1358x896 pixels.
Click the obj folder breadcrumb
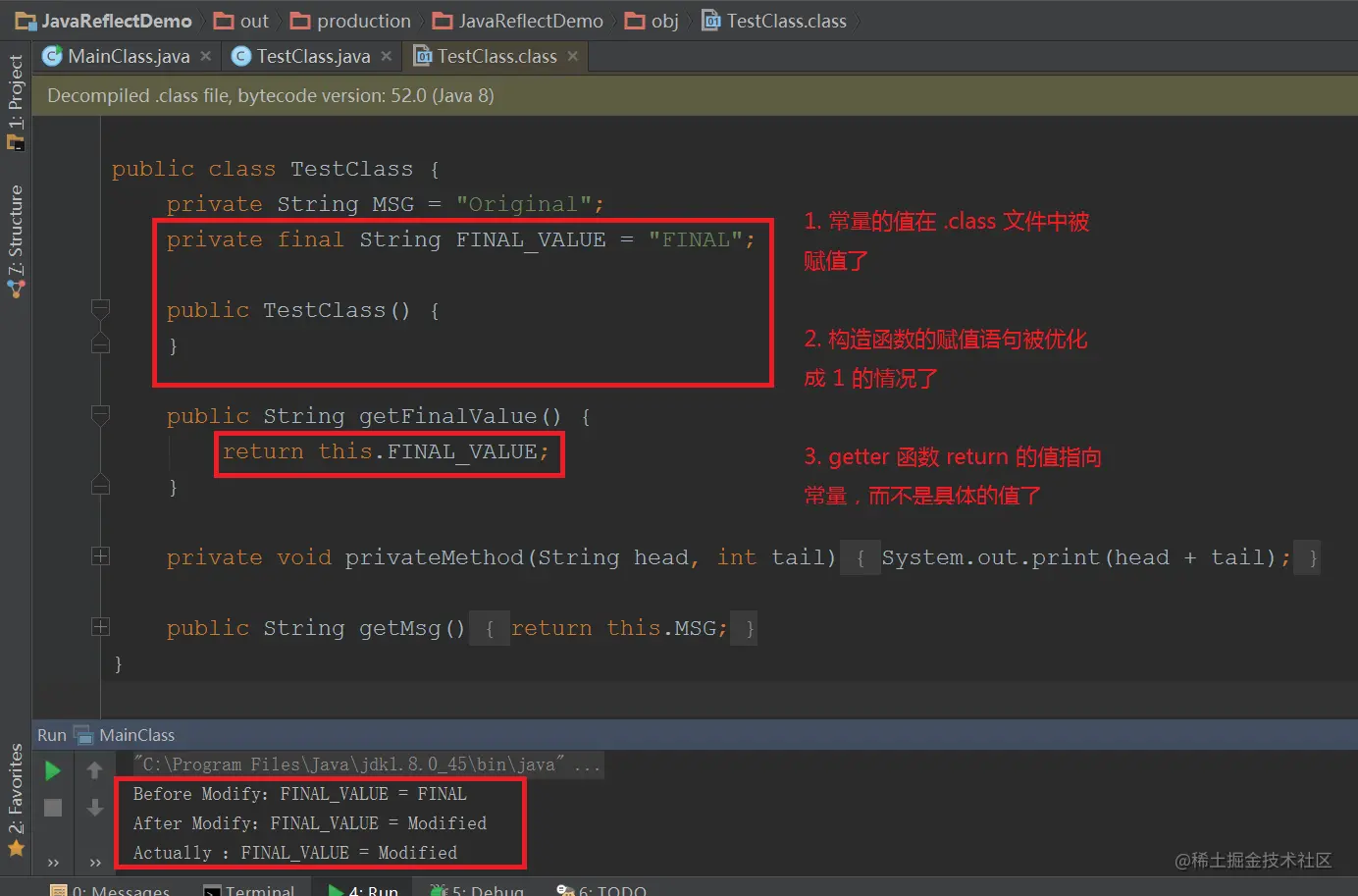[653, 21]
